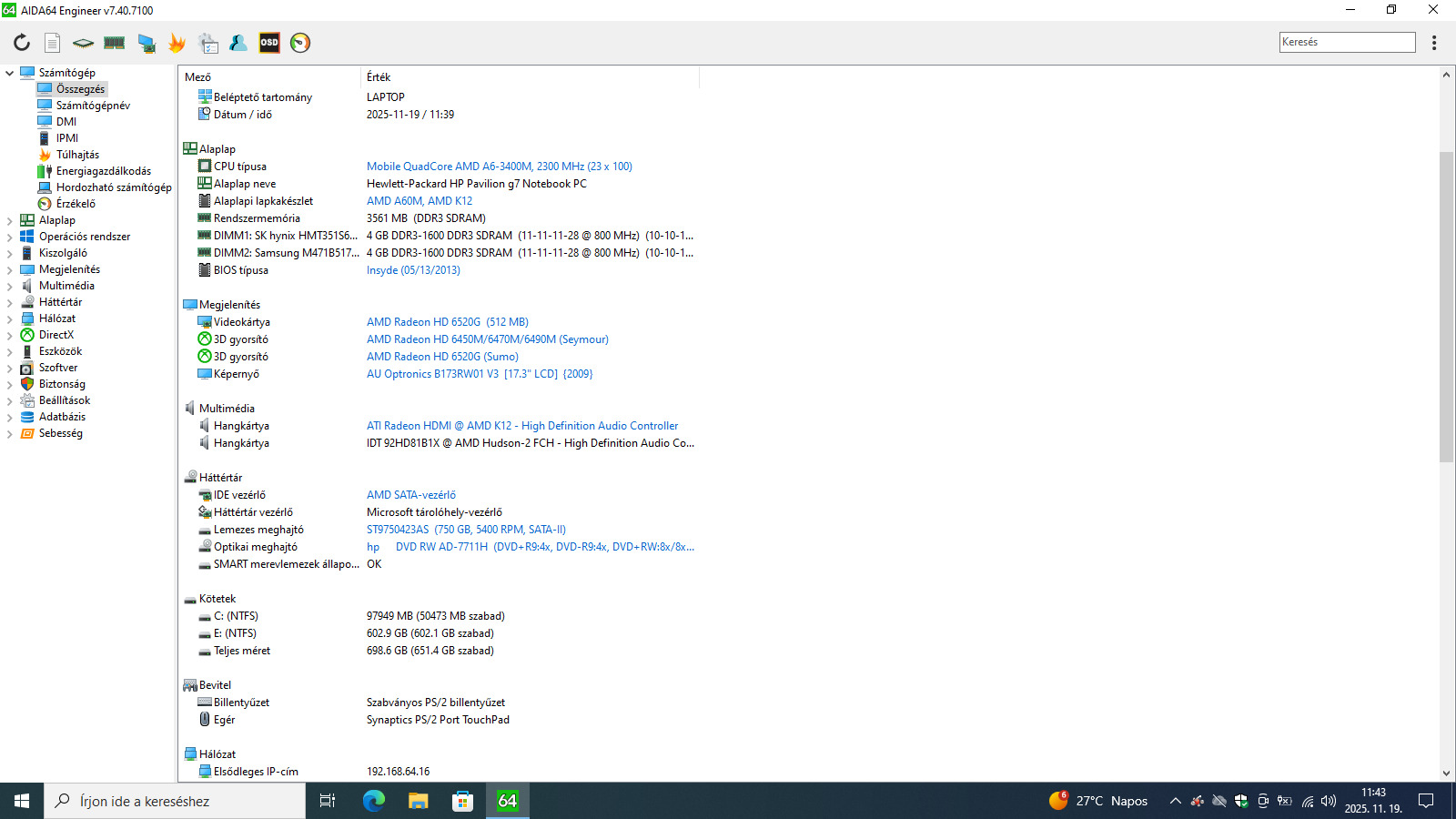Open the notification center icon
Image resolution: width=1456 pixels, height=819 pixels.
click(1426, 801)
